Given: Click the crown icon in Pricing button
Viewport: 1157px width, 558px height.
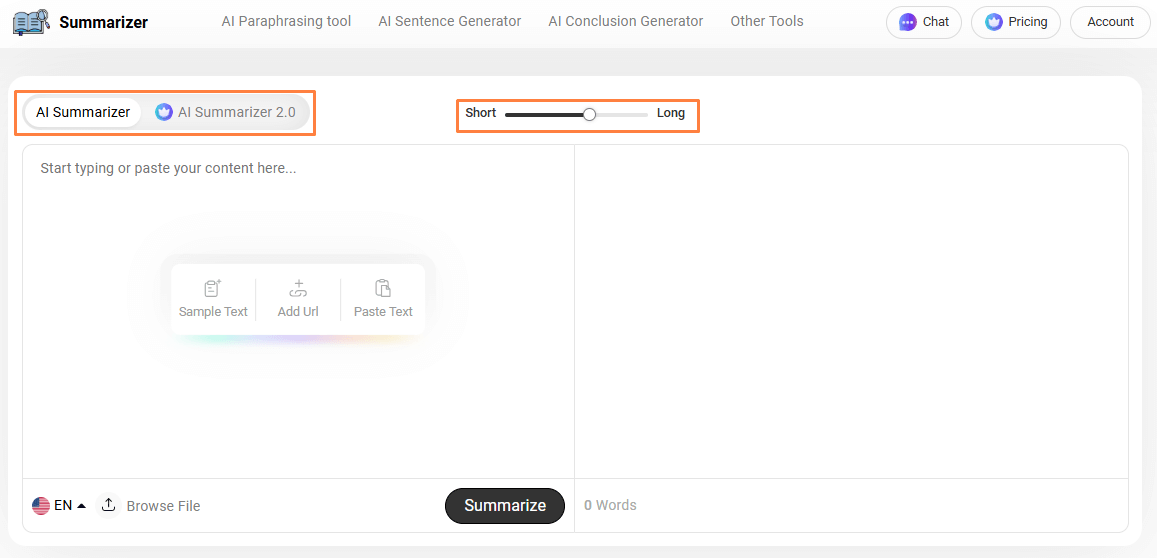Looking at the screenshot, I should point(993,22).
